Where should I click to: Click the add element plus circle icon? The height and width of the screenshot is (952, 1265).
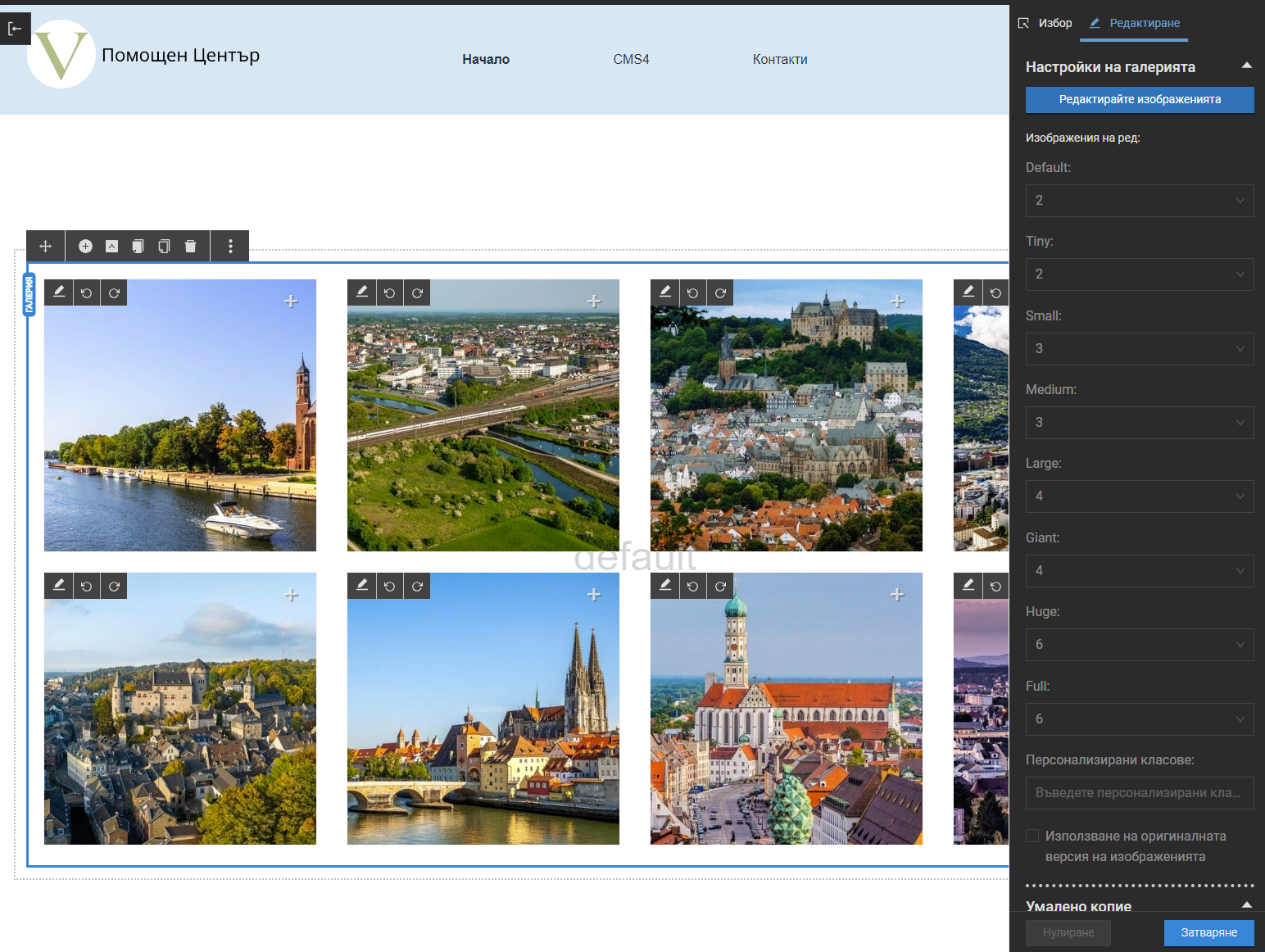pyautogui.click(x=85, y=247)
